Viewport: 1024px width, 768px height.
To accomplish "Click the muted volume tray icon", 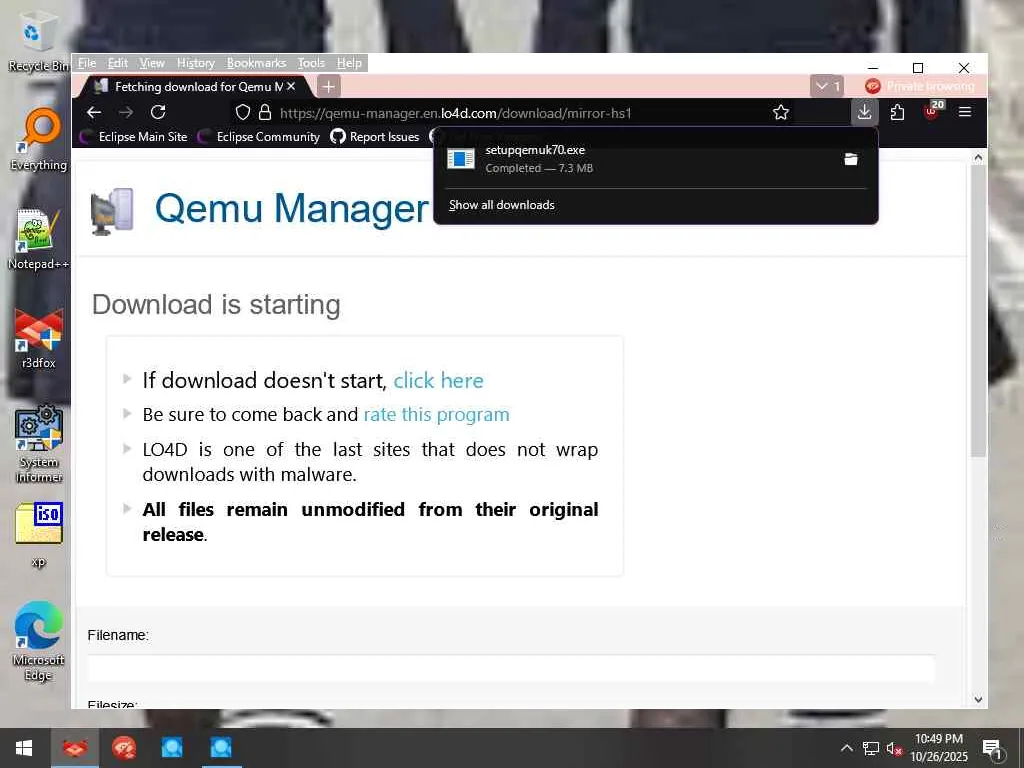I will [894, 748].
